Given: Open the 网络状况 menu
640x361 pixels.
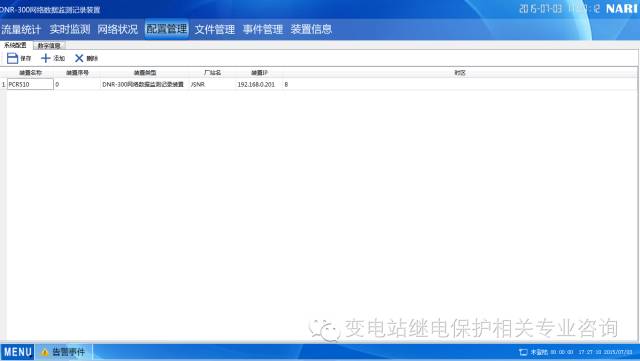Looking at the screenshot, I should point(118,29).
